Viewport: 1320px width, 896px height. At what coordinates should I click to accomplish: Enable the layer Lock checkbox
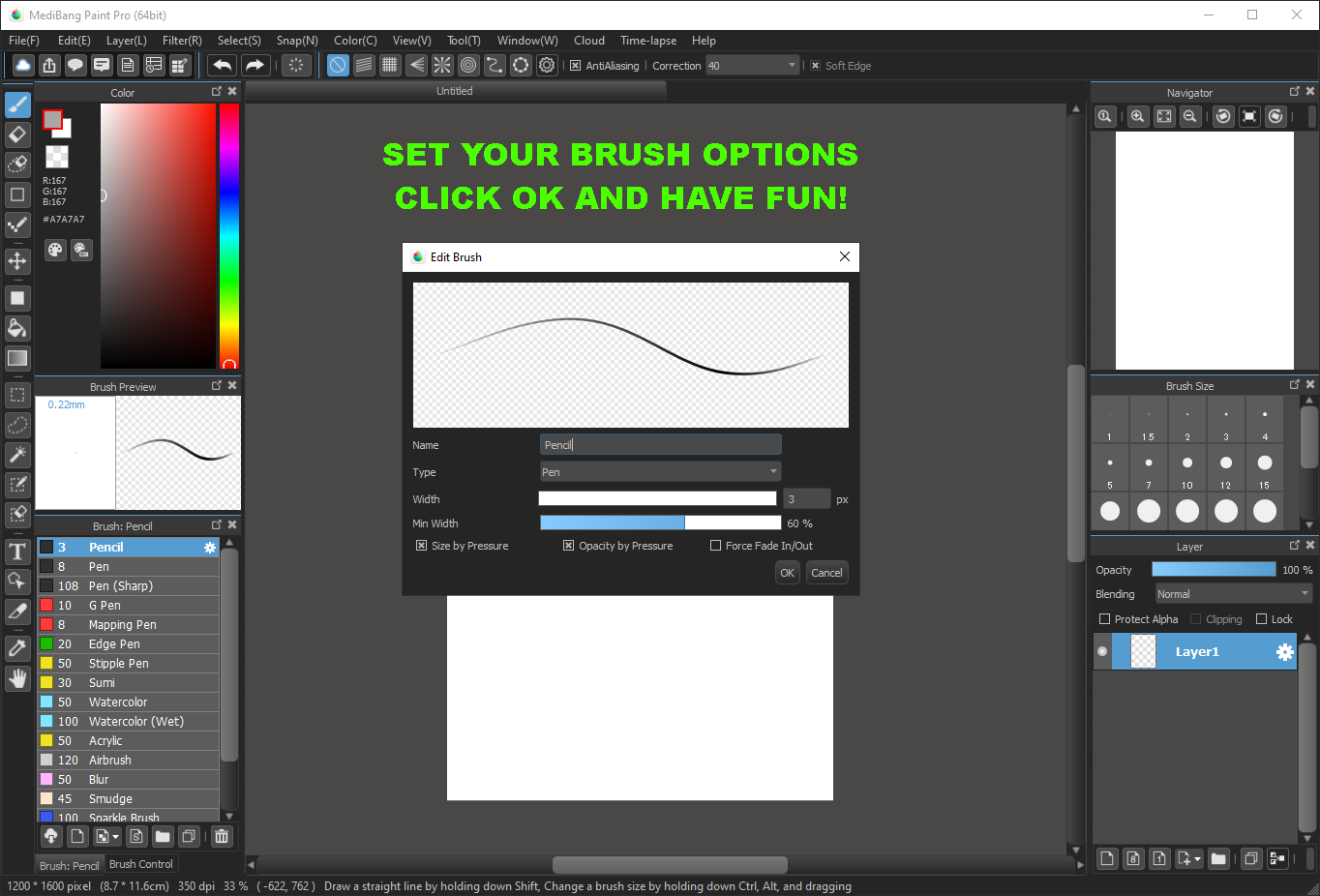pos(1262,619)
